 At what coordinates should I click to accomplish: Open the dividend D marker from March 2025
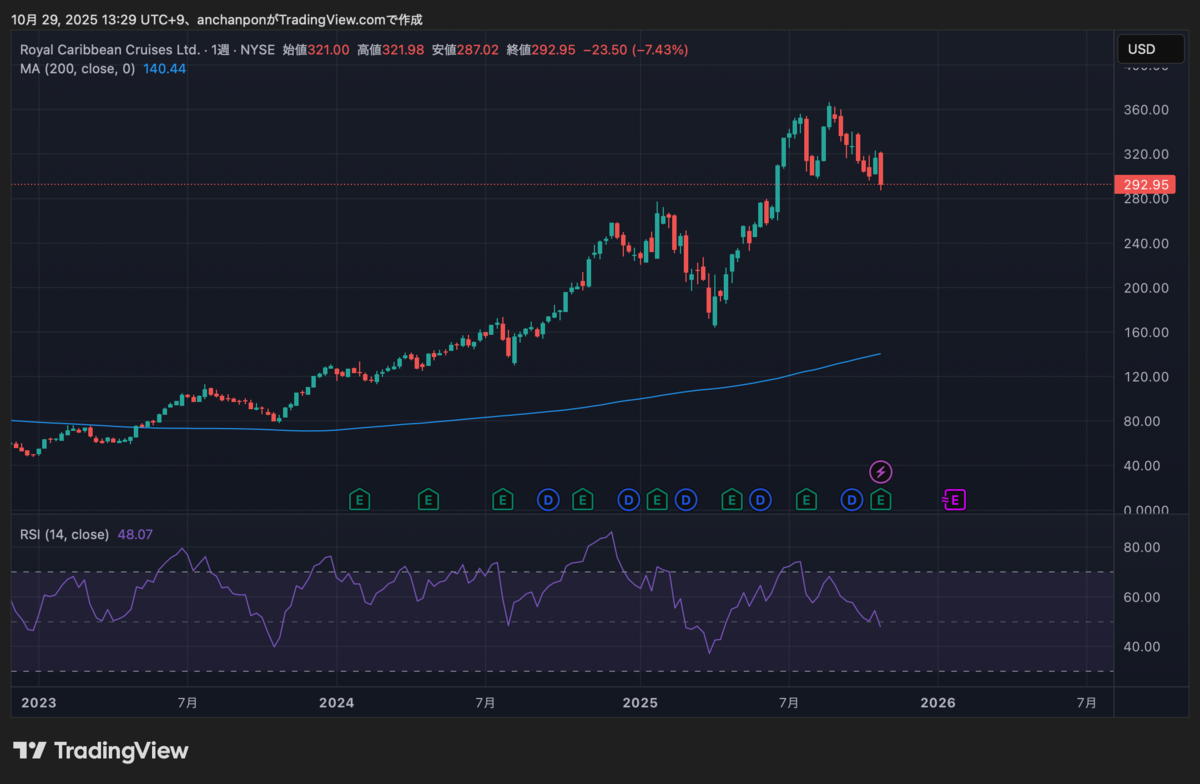click(x=685, y=498)
